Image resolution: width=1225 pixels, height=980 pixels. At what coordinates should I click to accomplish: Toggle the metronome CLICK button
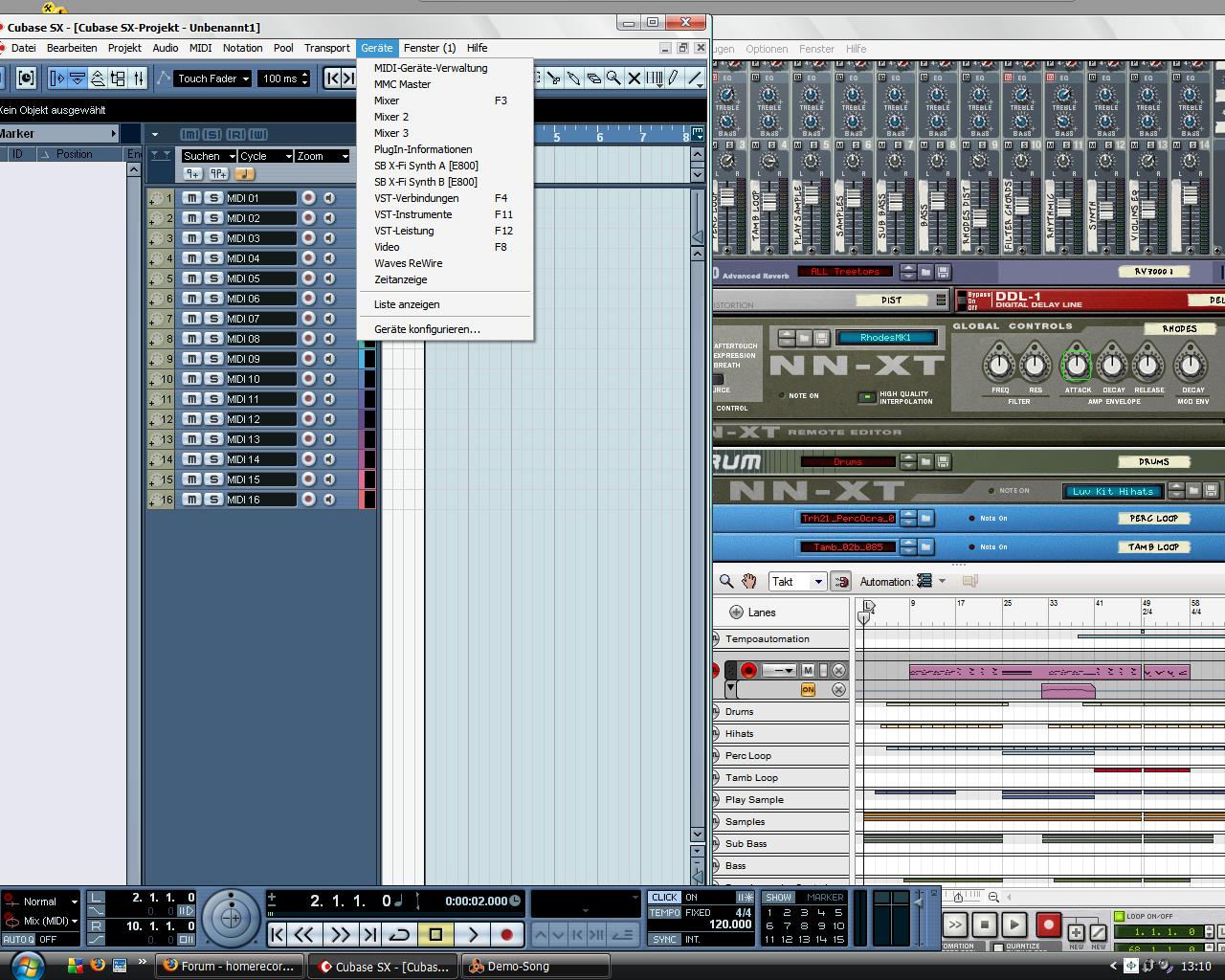(664, 898)
